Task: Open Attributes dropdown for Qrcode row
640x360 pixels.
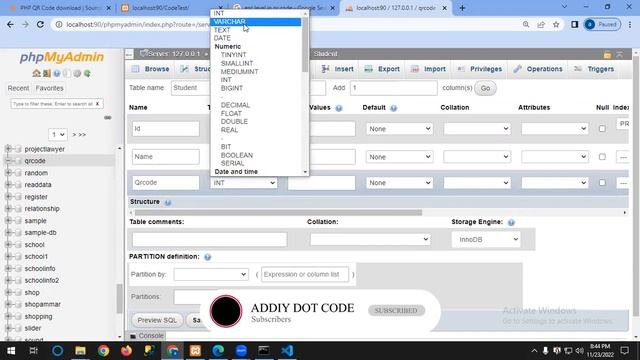Action: coord(555,183)
